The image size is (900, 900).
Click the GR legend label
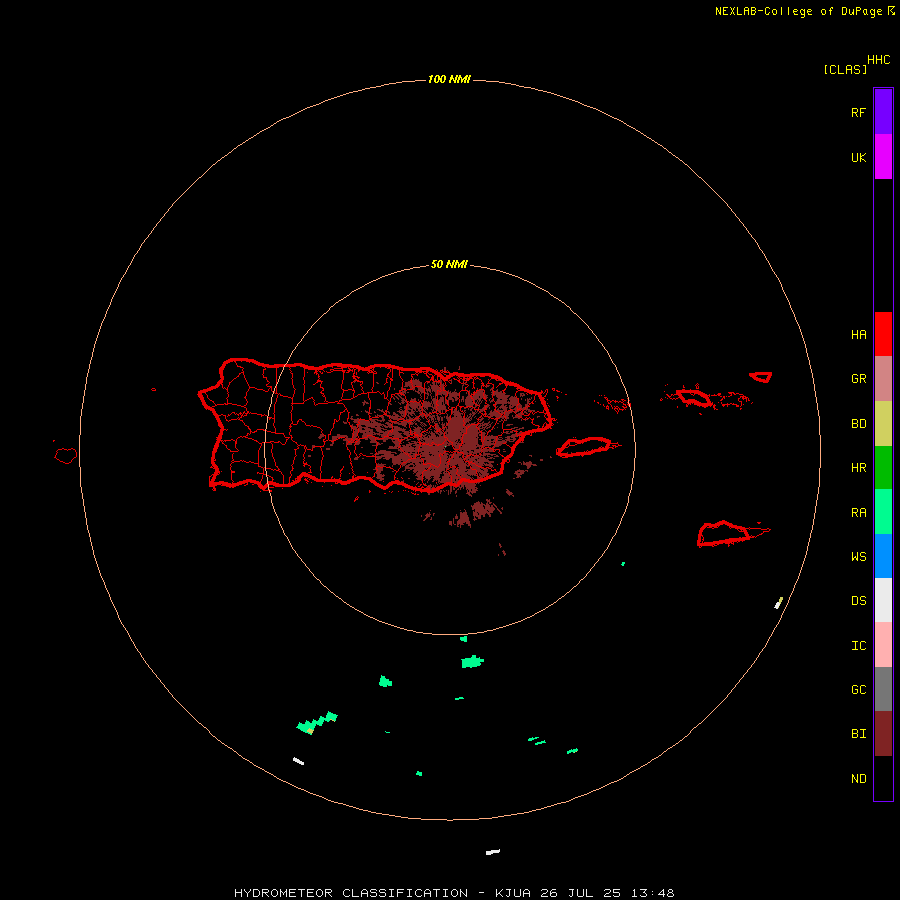point(858,379)
